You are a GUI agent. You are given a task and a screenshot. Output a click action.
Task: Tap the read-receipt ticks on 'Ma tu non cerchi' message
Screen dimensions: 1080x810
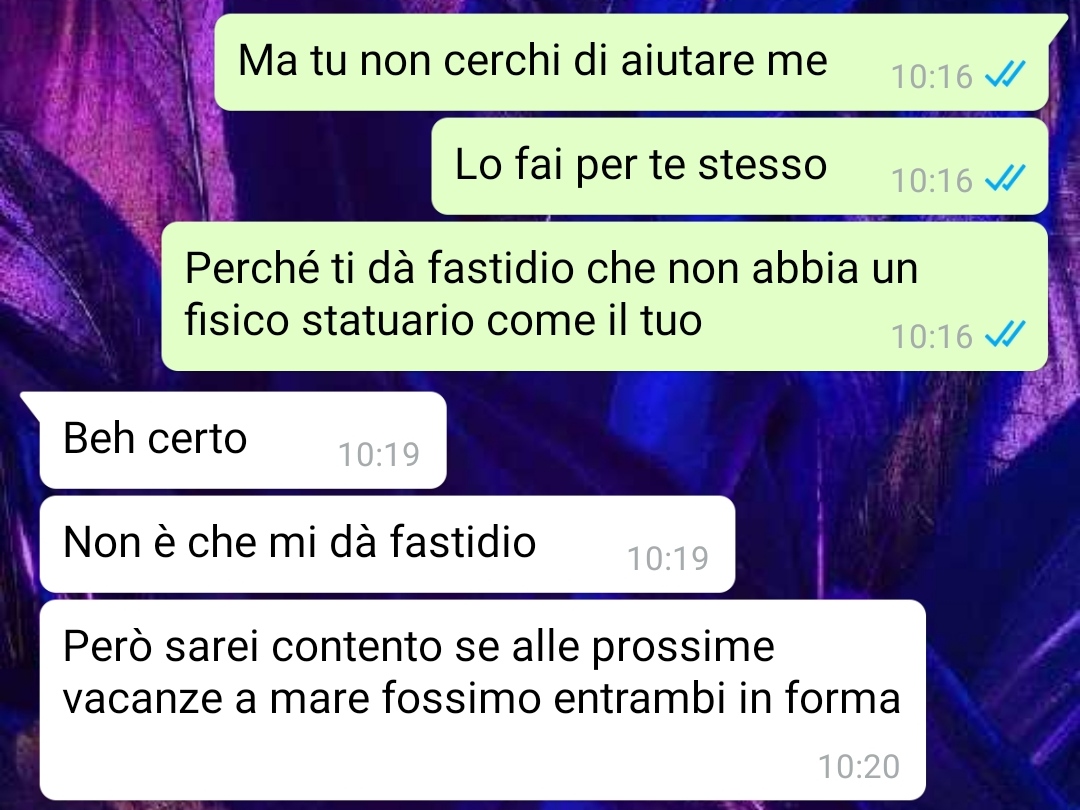point(1005,74)
